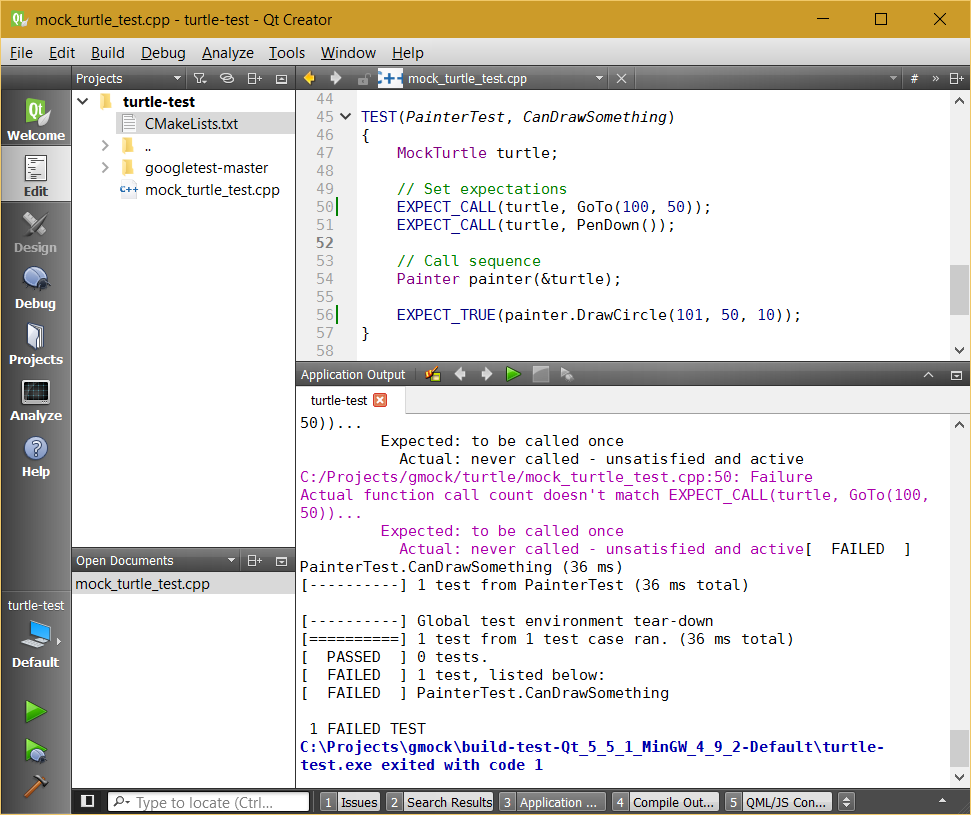Show the Compile Output pane
The width and height of the screenshot is (971, 815).
[666, 802]
